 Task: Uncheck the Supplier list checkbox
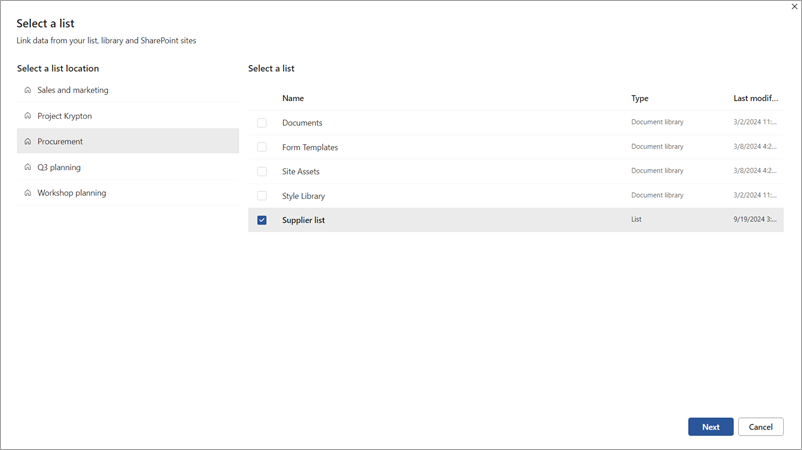(x=262, y=220)
